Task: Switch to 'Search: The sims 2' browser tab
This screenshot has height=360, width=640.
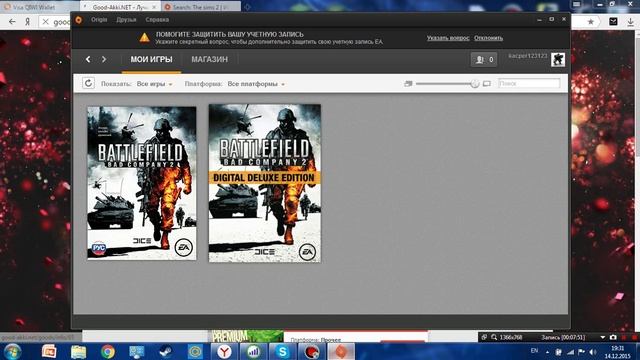Action: (x=200, y=7)
